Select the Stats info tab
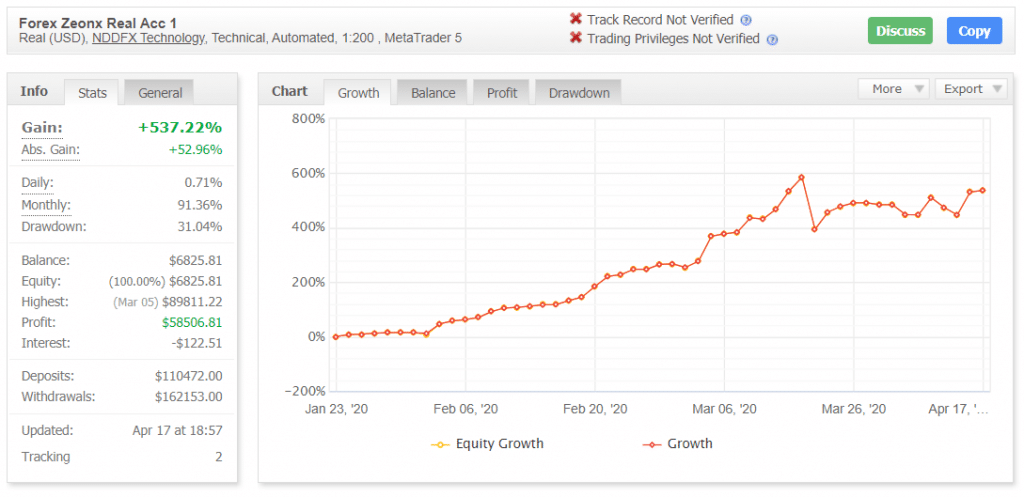Viewport: 1024px width, 497px height. coord(92,93)
